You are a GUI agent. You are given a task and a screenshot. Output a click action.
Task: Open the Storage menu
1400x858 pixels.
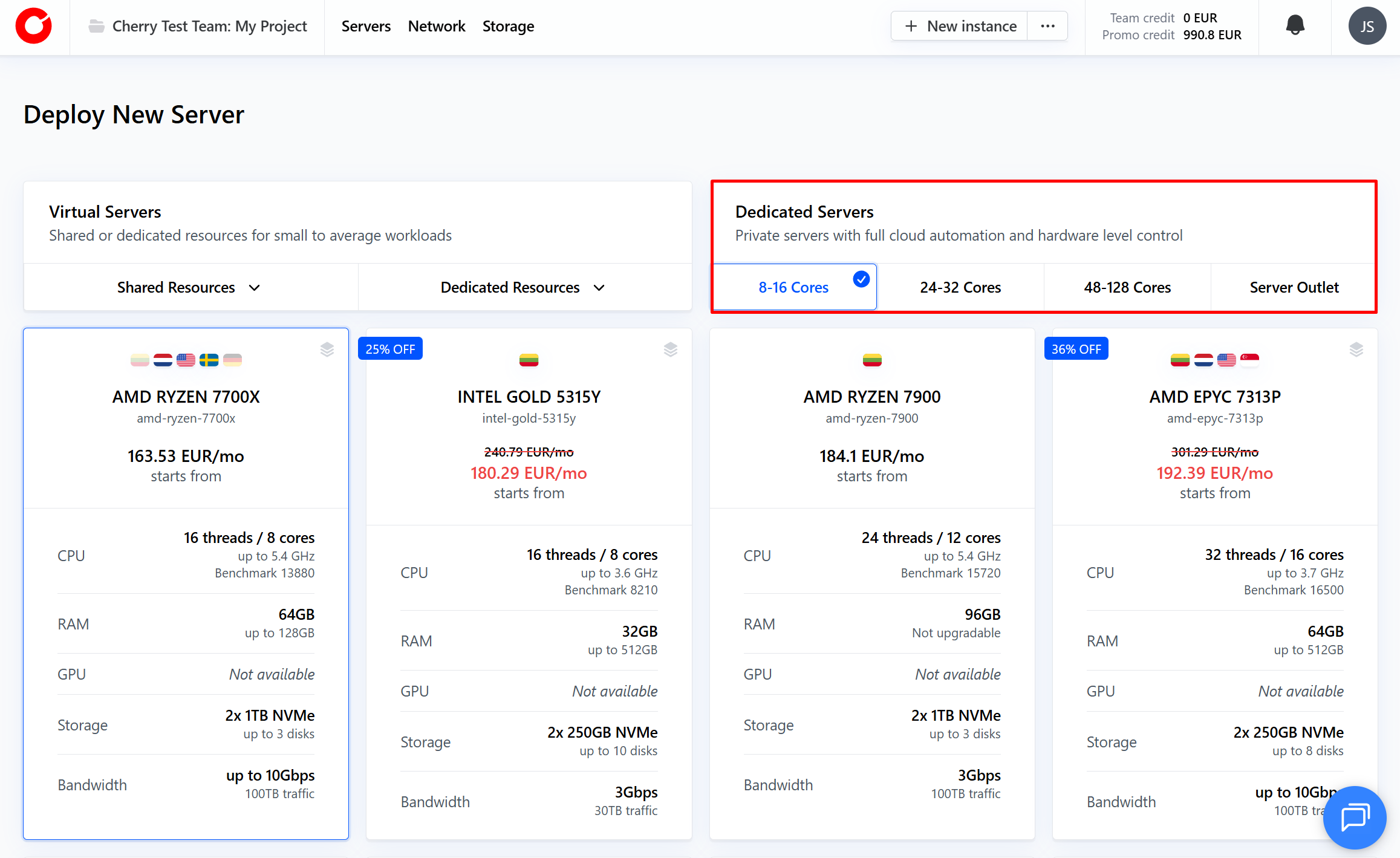click(508, 26)
